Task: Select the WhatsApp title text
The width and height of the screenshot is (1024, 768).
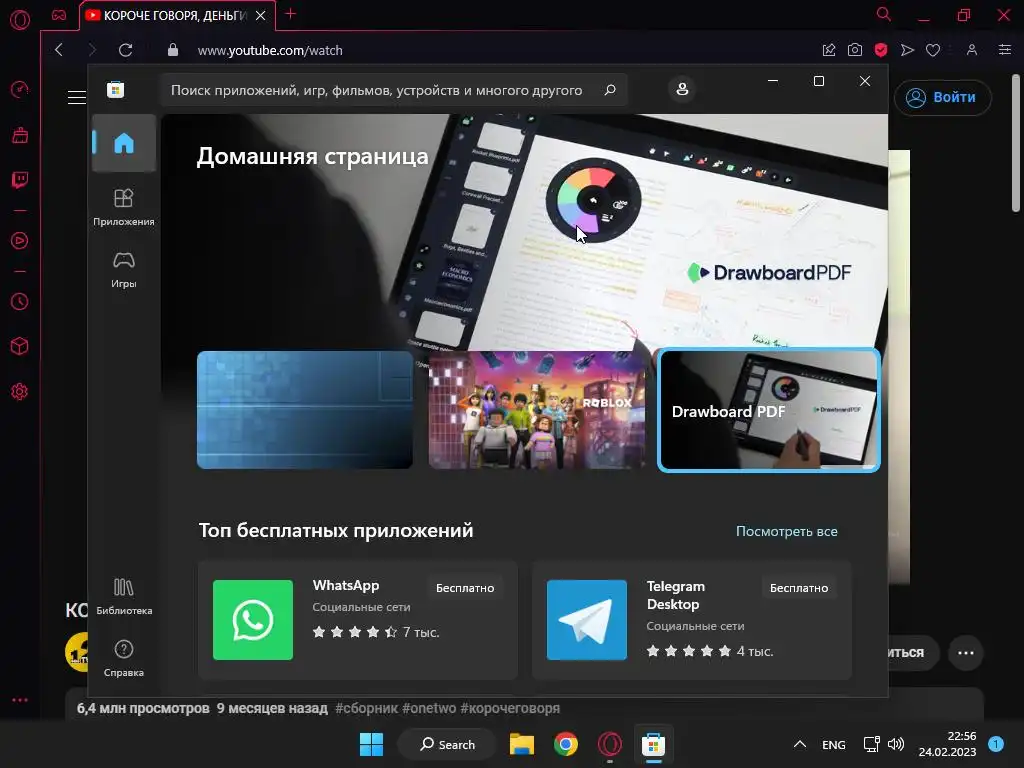Action: [345, 585]
